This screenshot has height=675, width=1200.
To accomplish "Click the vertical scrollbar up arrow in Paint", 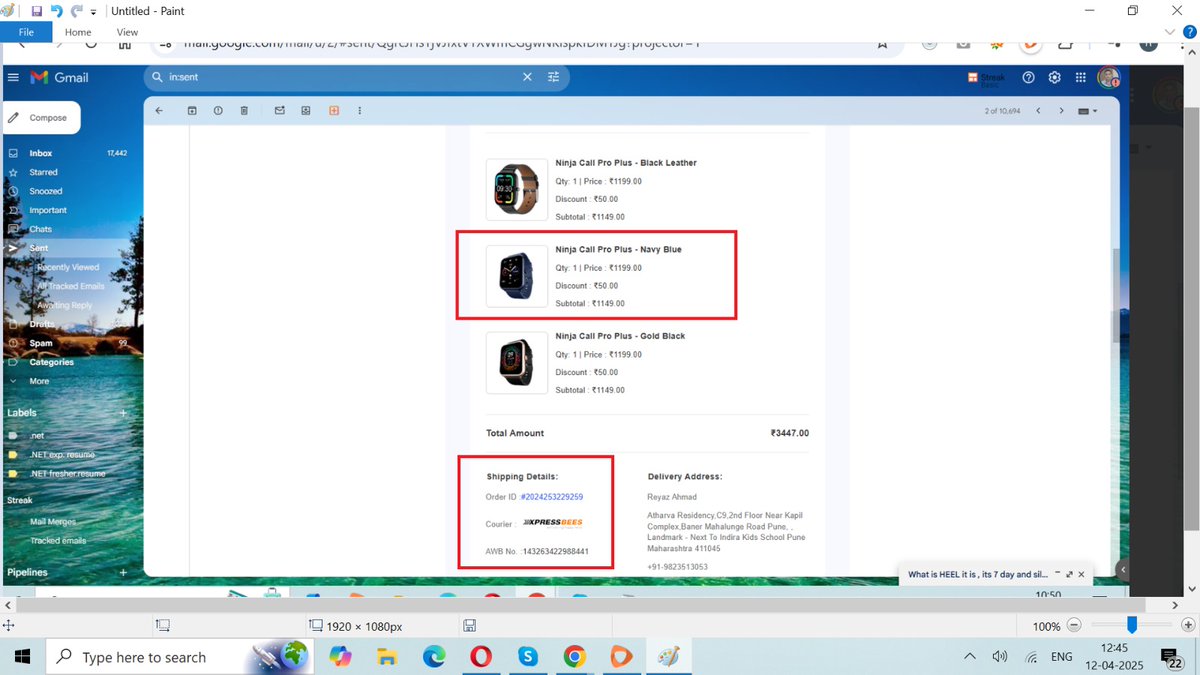I will [1191, 53].
